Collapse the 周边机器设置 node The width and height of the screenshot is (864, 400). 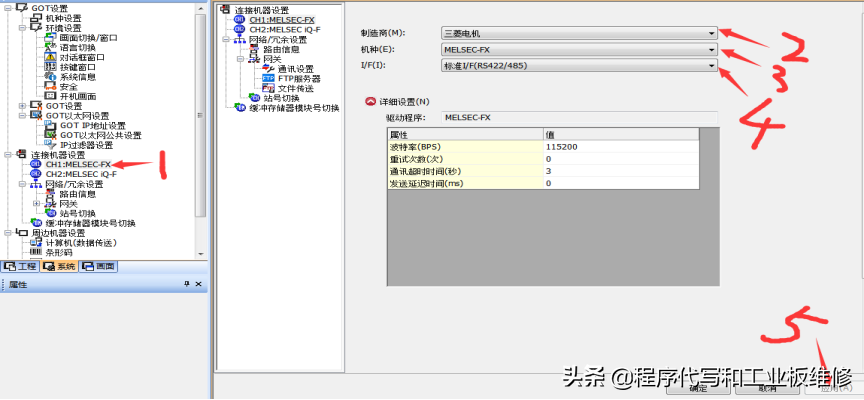(8, 233)
